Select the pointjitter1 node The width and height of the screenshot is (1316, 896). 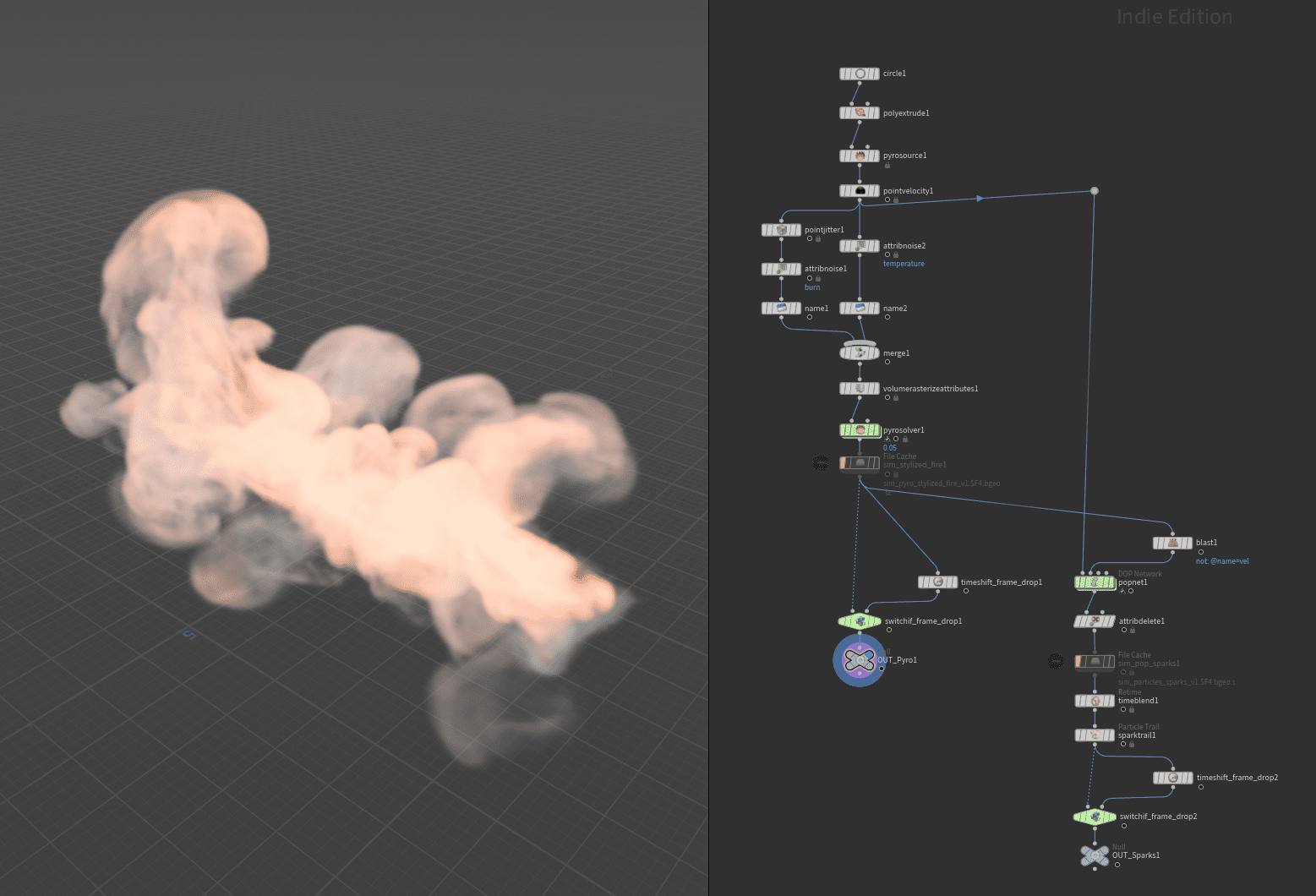point(781,229)
